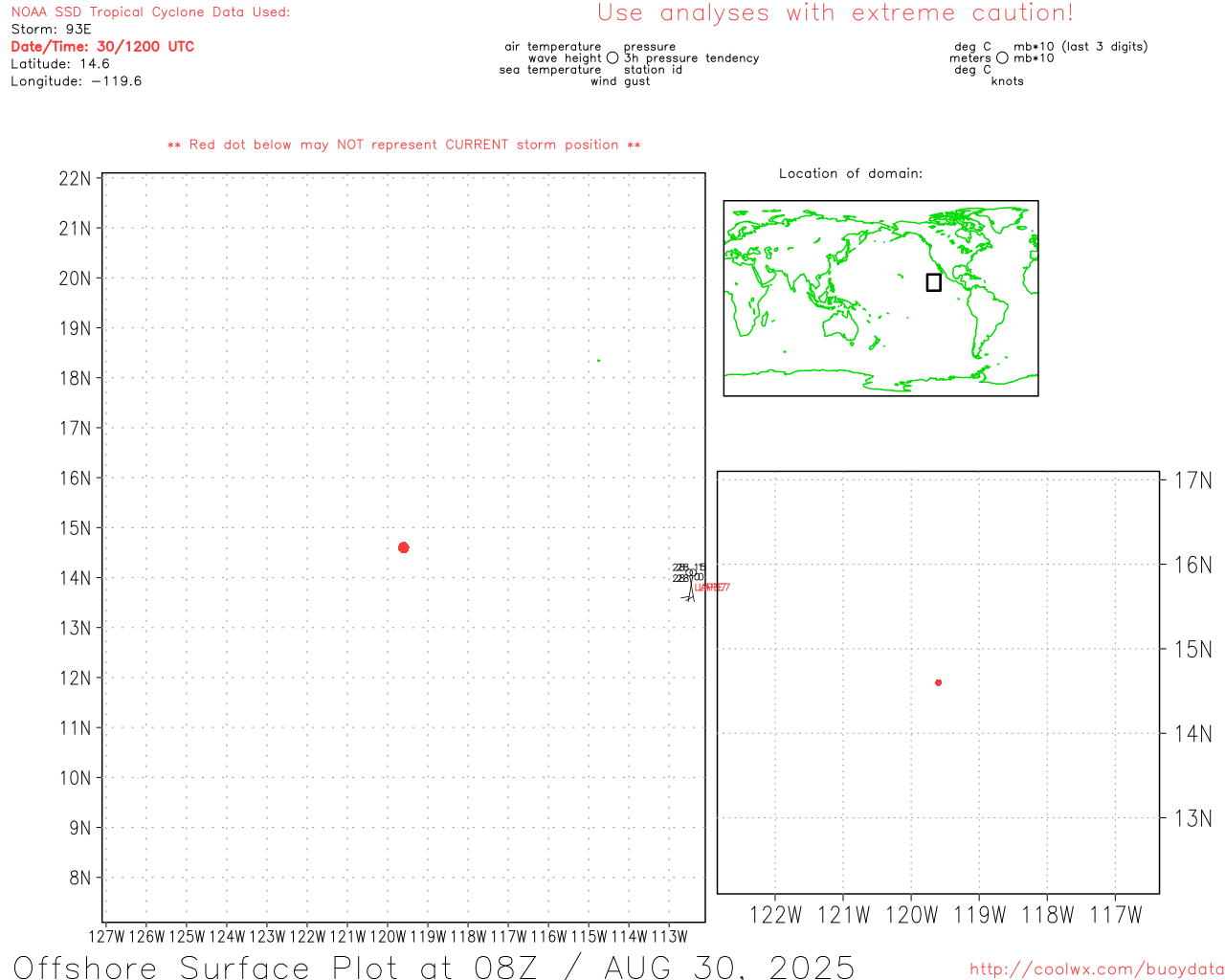
Task: Click the small red dot in zoomed inset map
Action: pyautogui.click(x=939, y=682)
